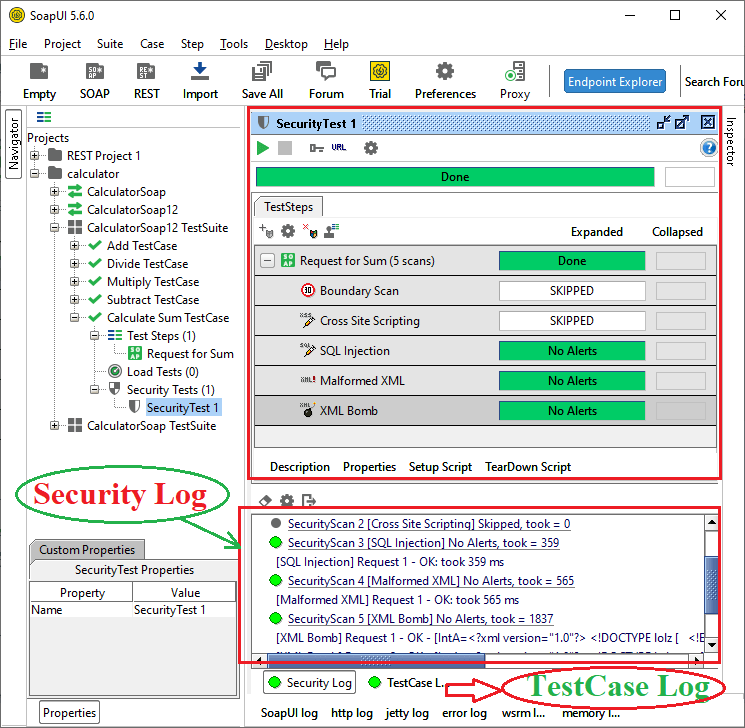Run the security test with green play button

coord(263,148)
